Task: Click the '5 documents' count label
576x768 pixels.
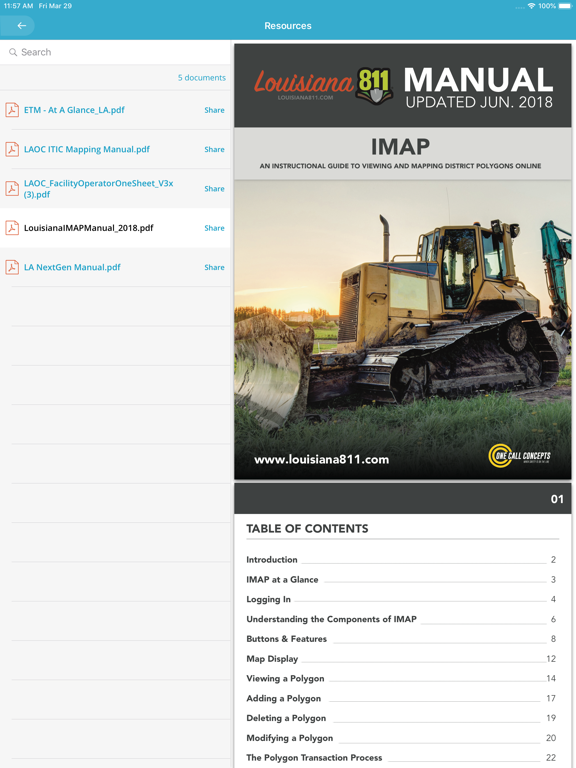Action: 202,77
